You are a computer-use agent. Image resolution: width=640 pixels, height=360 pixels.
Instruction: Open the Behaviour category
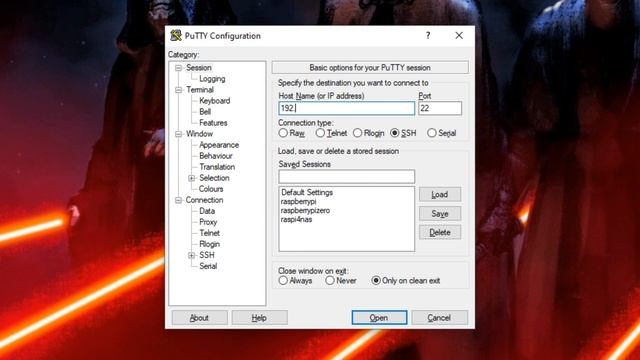[x=216, y=156]
